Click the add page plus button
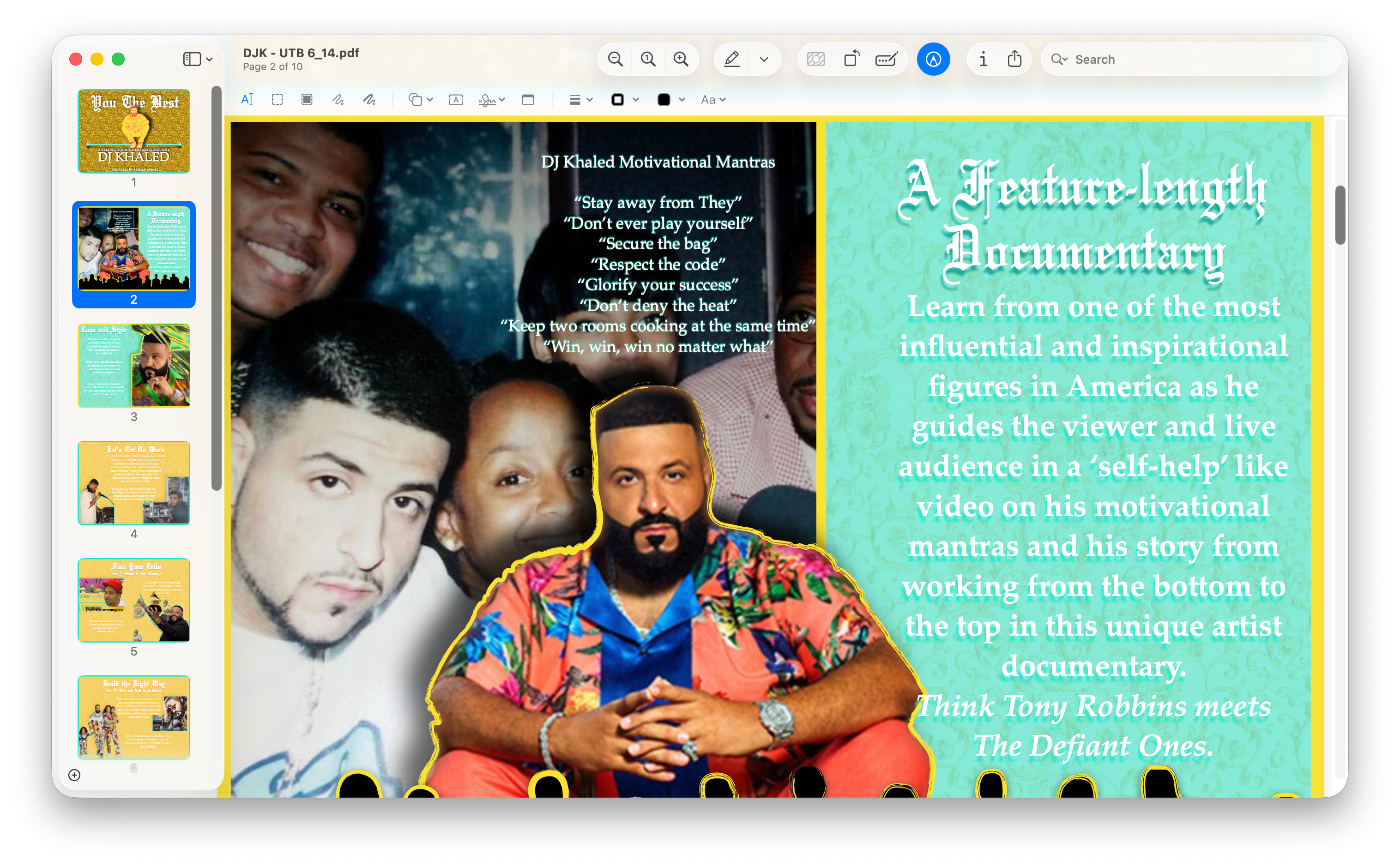The image size is (1400, 866). click(74, 775)
